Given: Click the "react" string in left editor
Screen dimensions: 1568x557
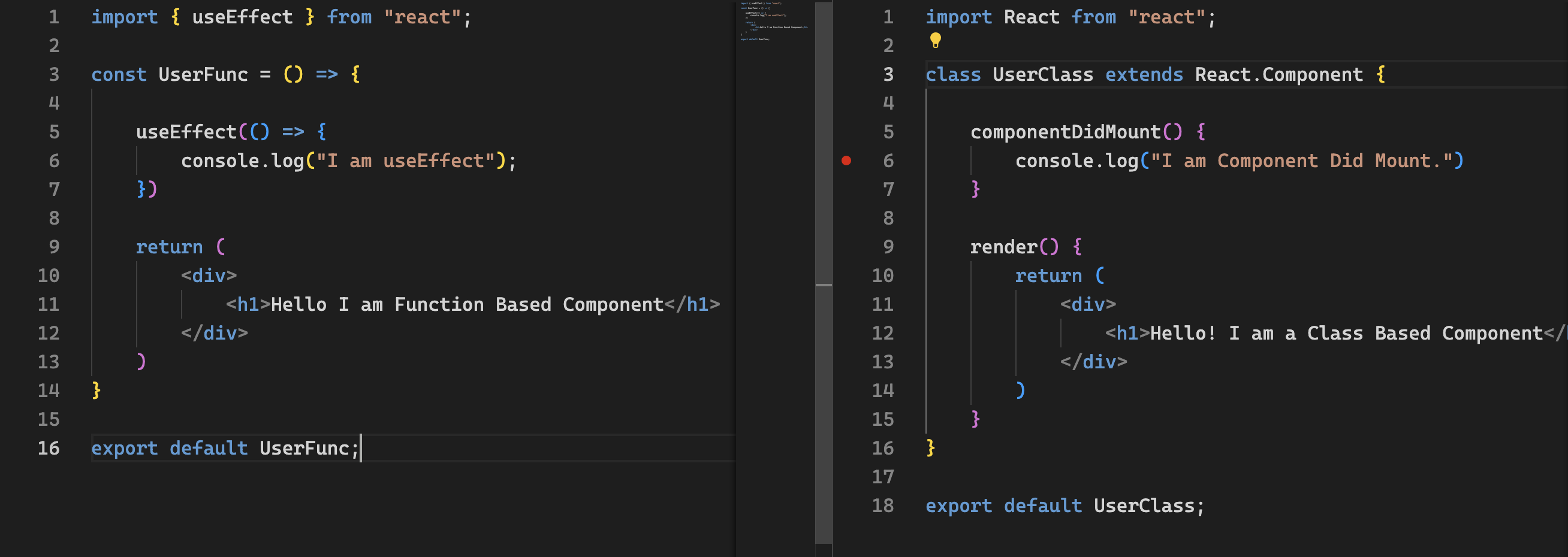Looking at the screenshot, I should [423, 17].
